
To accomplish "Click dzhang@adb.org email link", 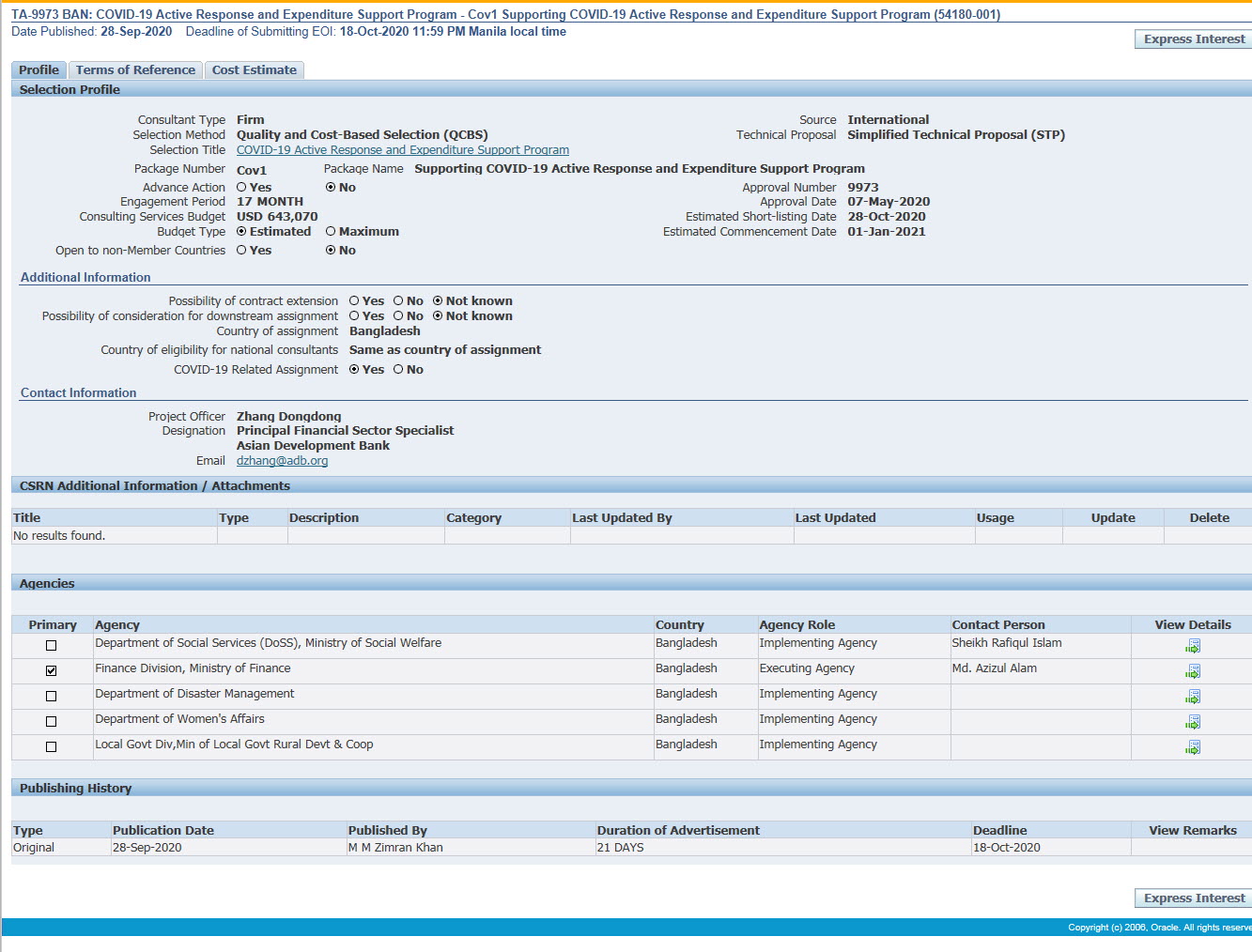I will click(282, 461).
